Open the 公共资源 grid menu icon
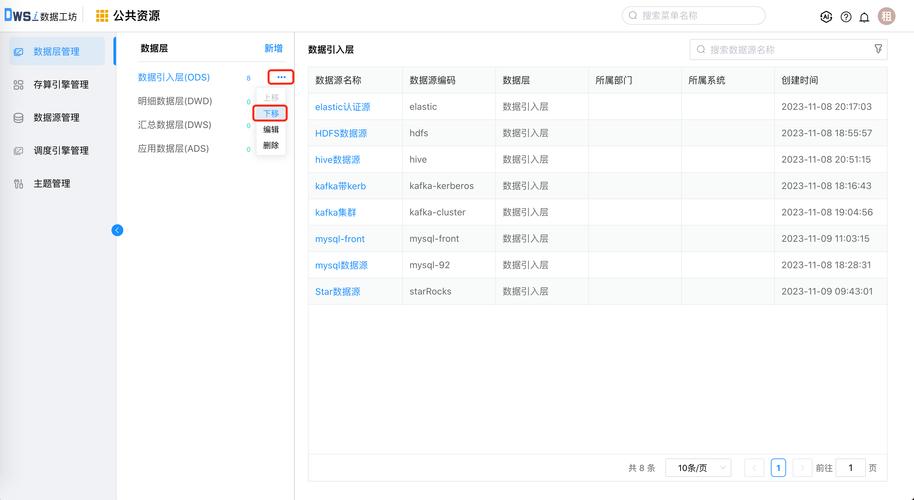 (102, 16)
